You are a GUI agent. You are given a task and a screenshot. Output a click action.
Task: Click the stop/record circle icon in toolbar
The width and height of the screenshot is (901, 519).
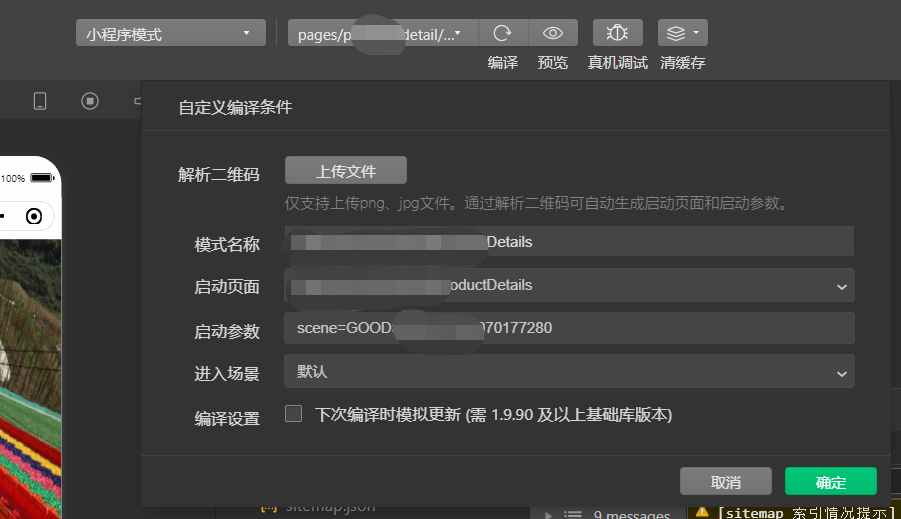point(90,101)
